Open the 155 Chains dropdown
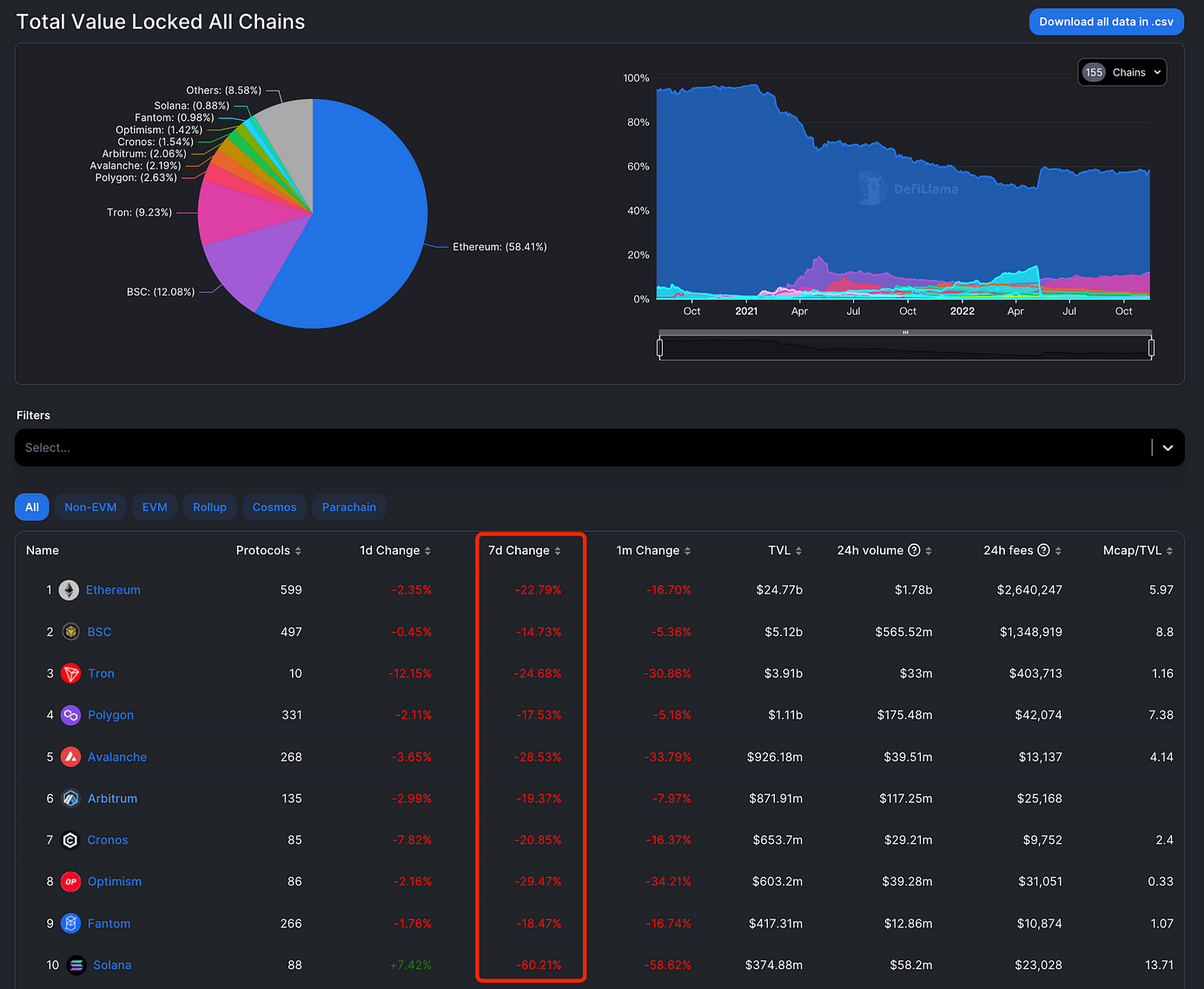 point(1122,73)
